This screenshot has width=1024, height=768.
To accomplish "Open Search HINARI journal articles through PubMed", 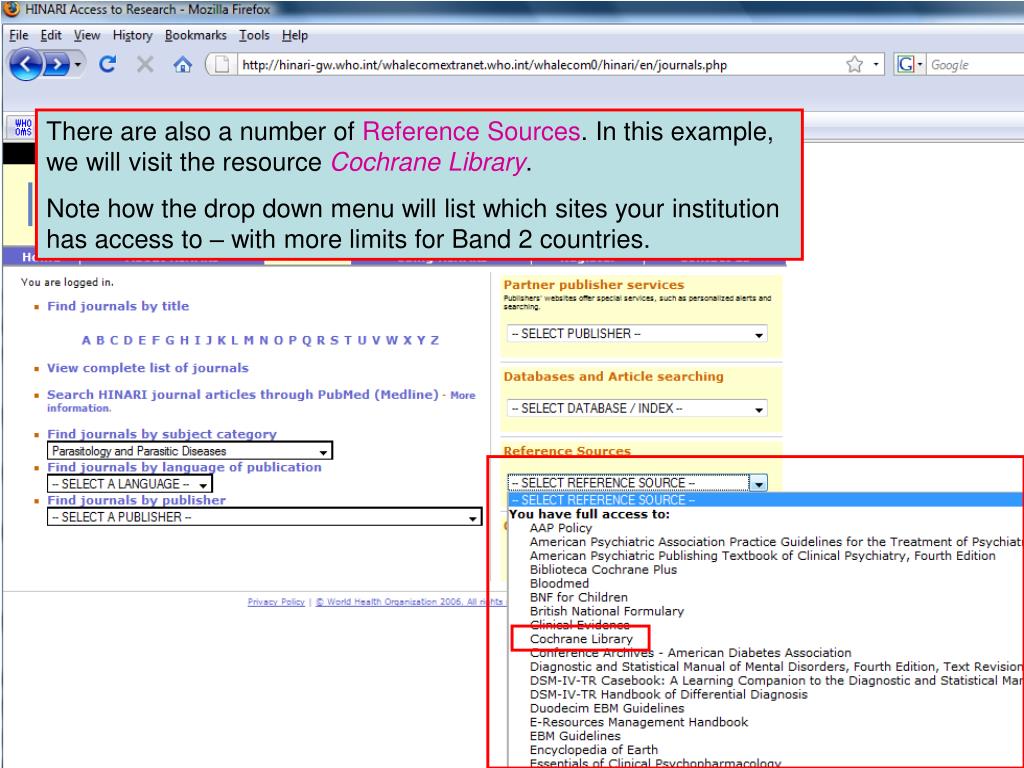I will click(243, 394).
